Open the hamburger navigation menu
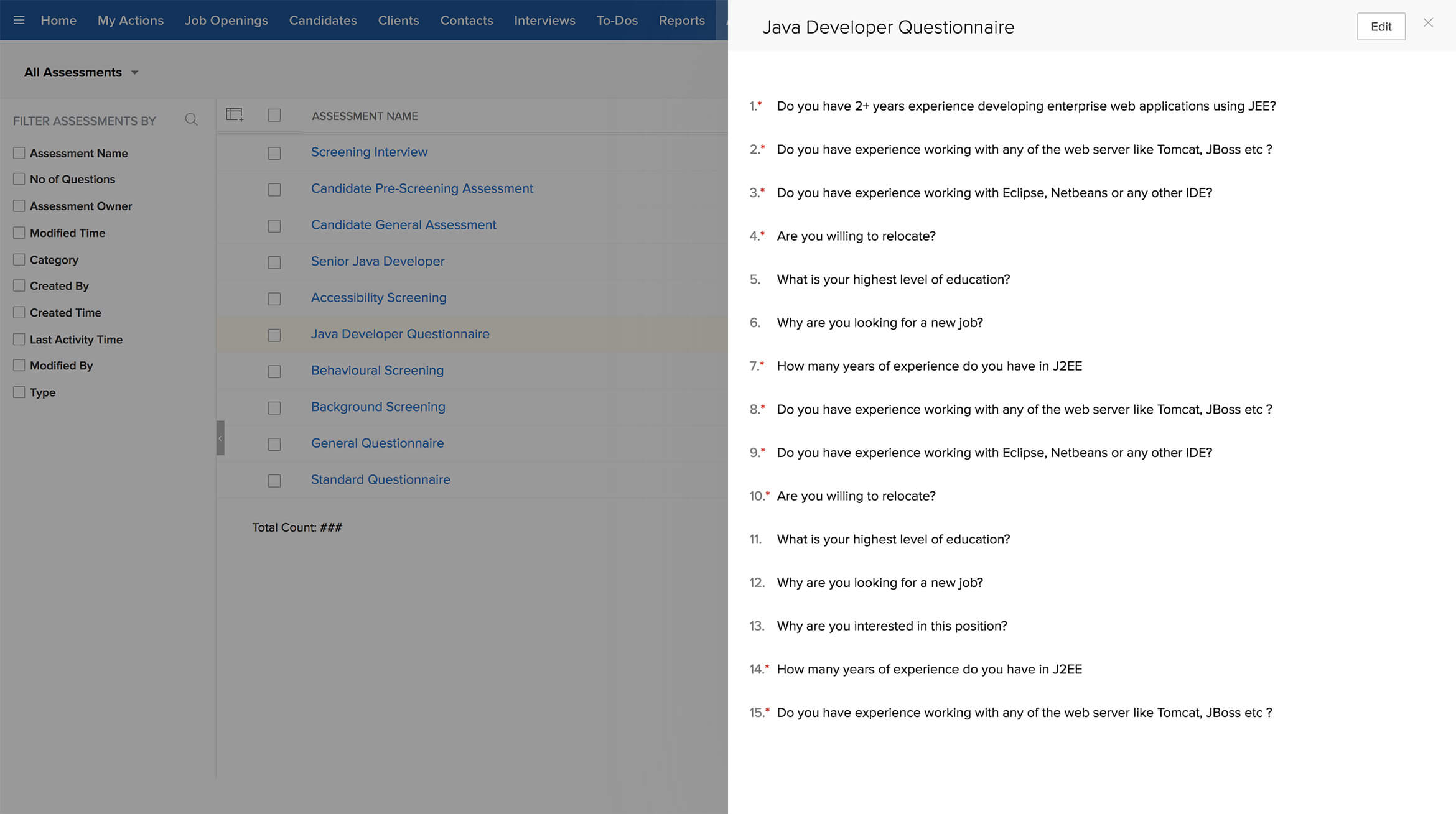 pos(19,20)
